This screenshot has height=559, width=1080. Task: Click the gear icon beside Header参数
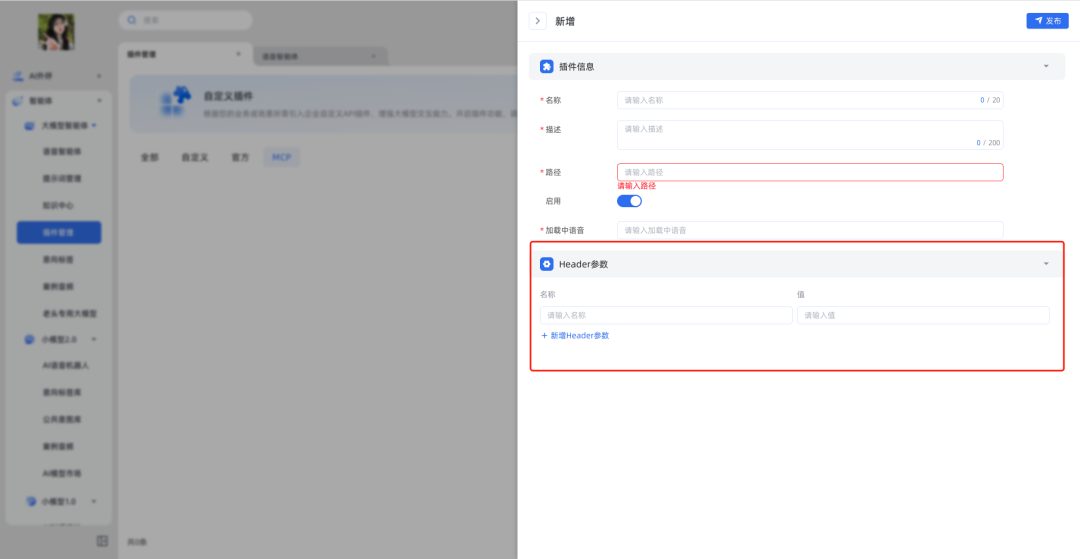point(546,264)
